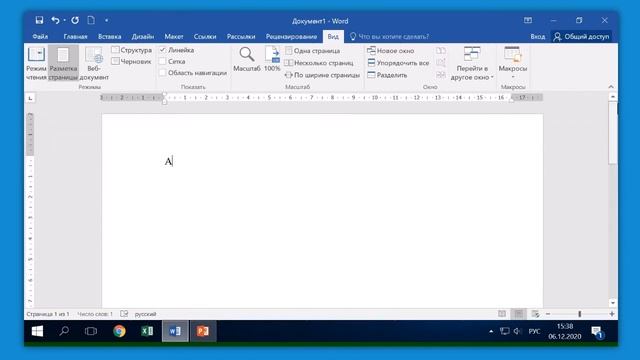The height and width of the screenshot is (360, 640).
Task: Undo the last action
Action: pos(56,20)
